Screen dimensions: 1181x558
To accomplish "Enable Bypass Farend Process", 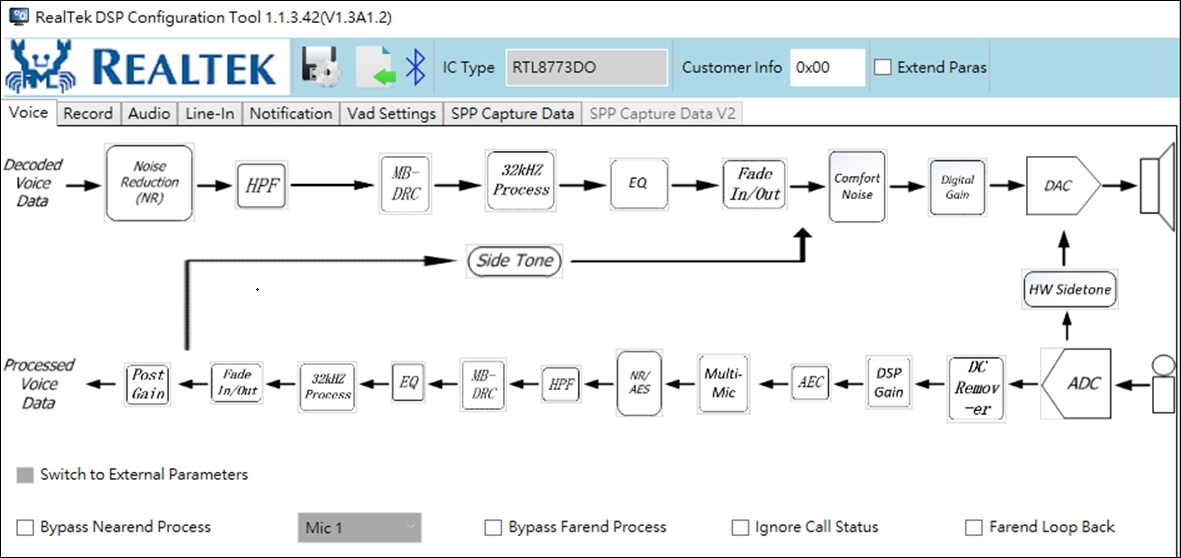I will pyautogui.click(x=493, y=527).
